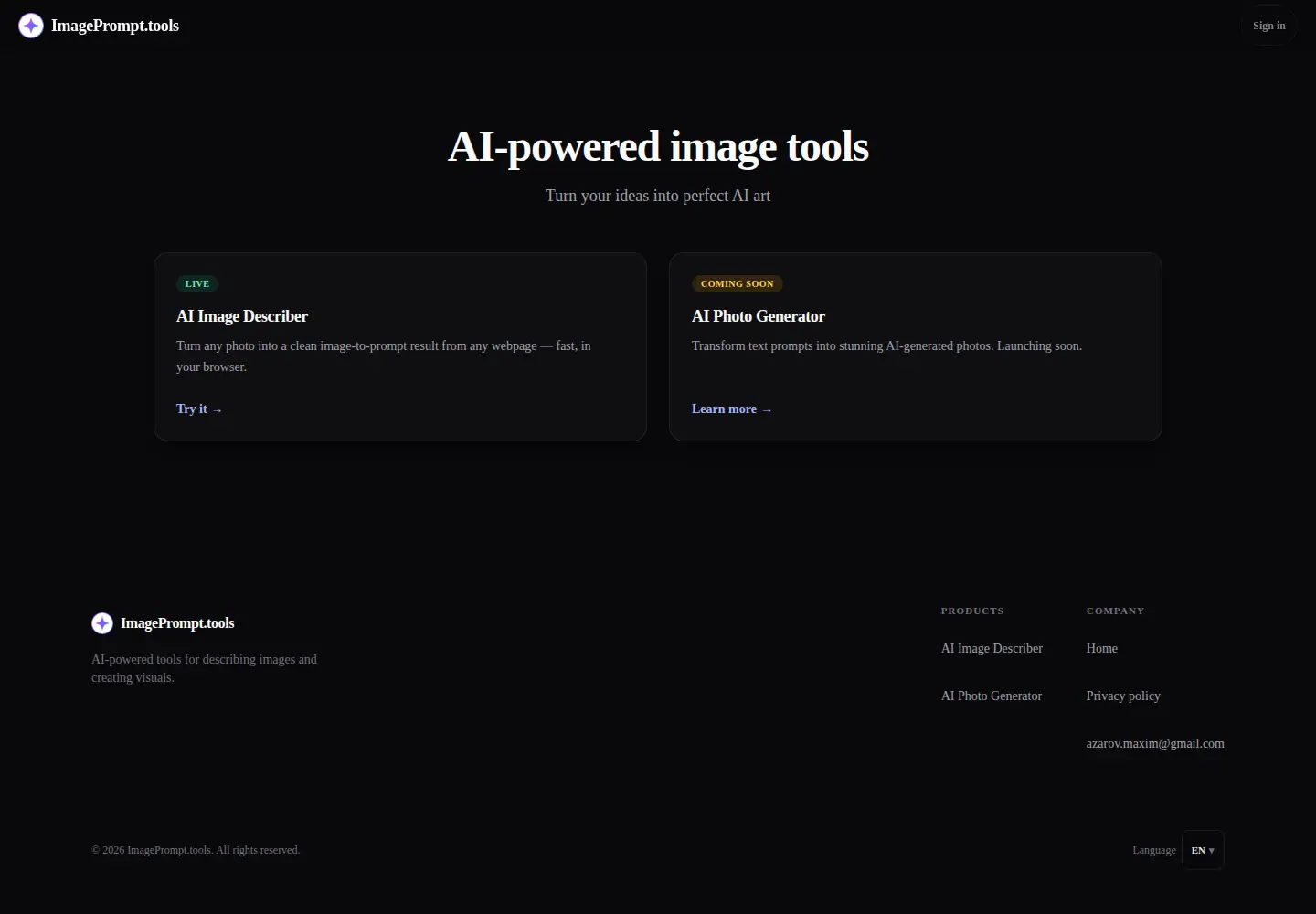Click the copyright '© 2026 ImagePrompt.tools' text
This screenshot has width=1316, height=914.
point(196,850)
